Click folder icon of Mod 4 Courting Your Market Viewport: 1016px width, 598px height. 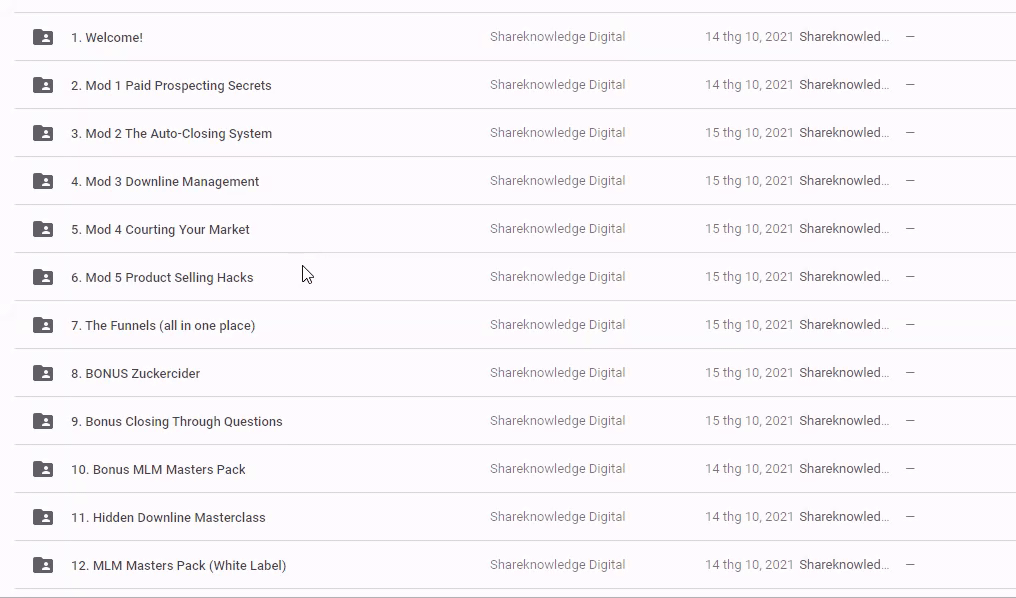[43, 229]
